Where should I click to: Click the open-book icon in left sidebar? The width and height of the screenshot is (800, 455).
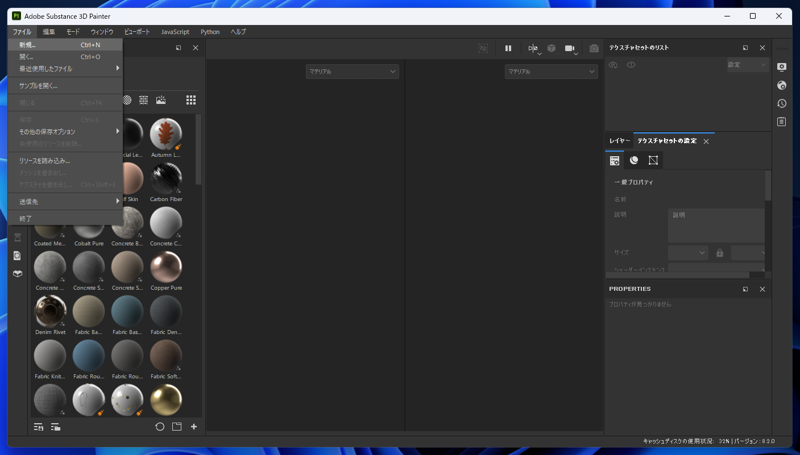point(17,274)
